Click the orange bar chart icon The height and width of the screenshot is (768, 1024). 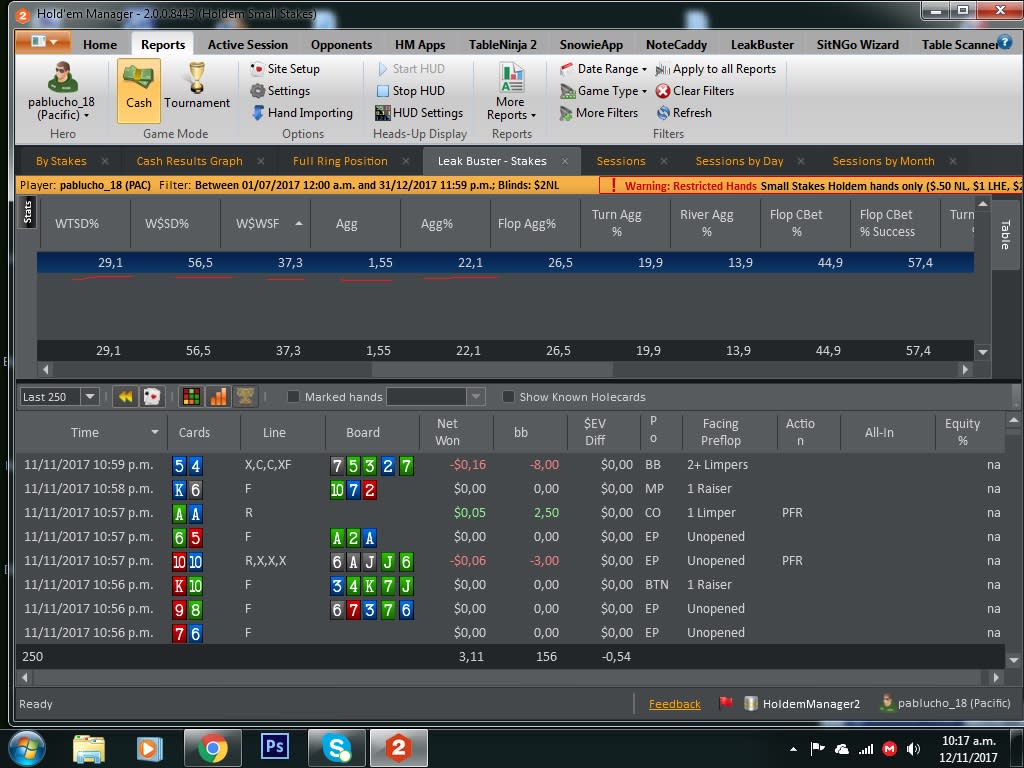coord(218,396)
